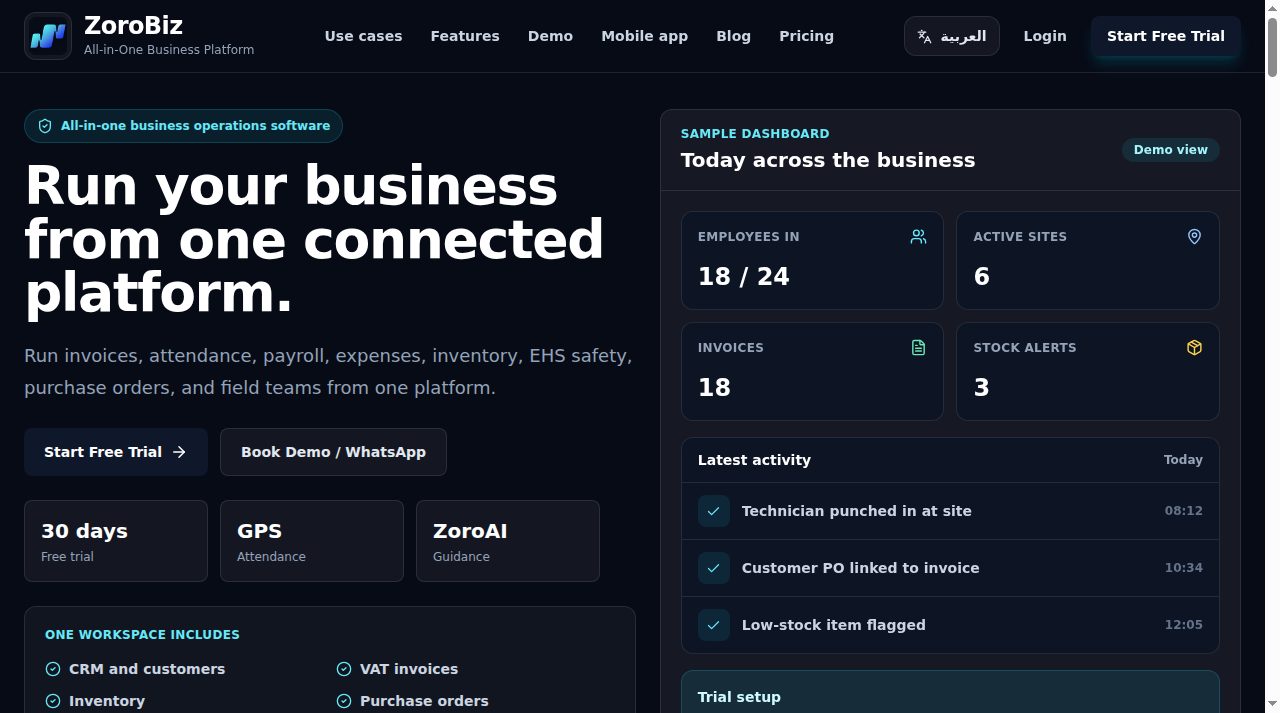Click the check circle next to Inventory
The image size is (1280, 713).
tap(53, 701)
